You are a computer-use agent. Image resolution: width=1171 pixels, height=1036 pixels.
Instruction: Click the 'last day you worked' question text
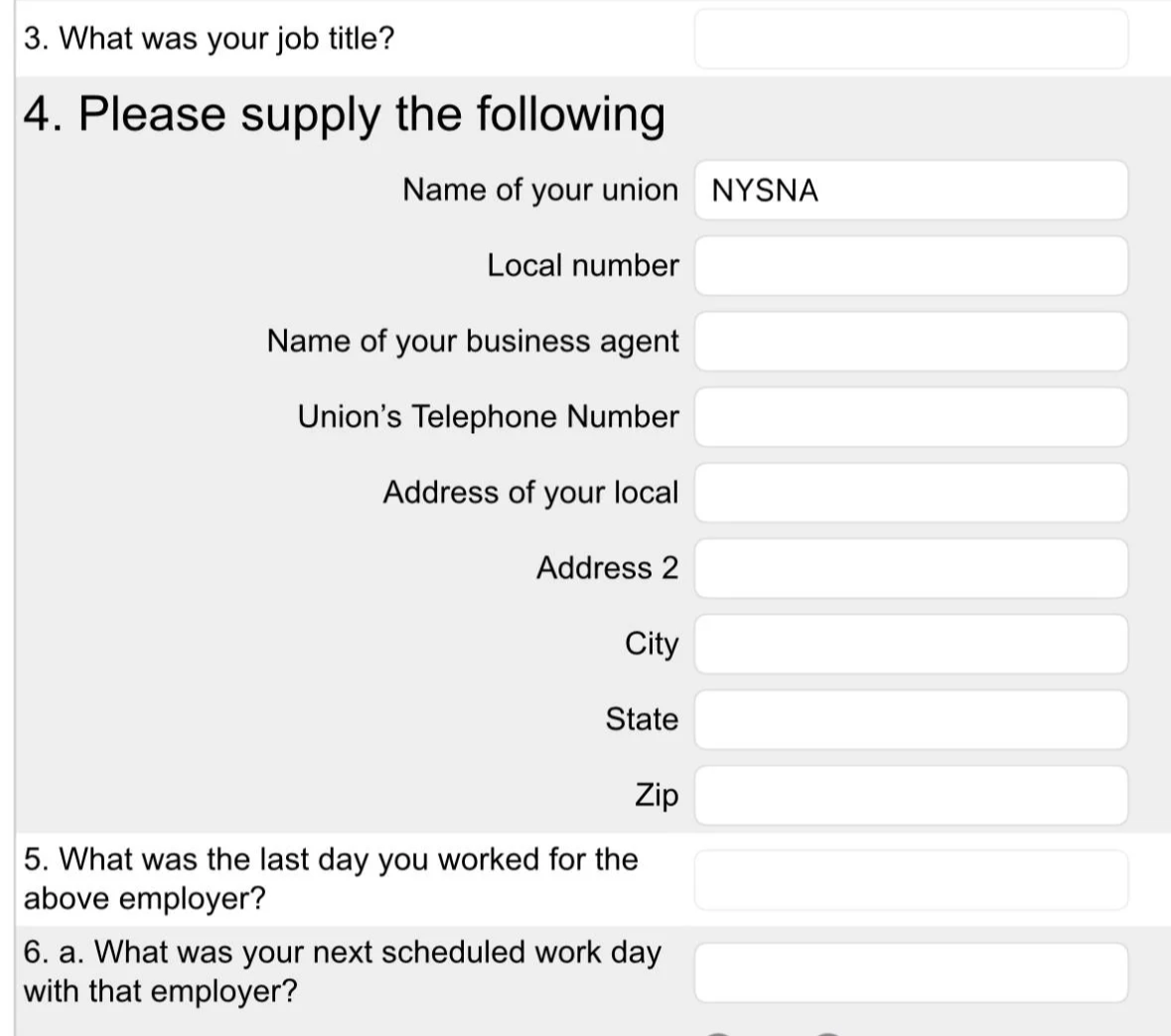pyautogui.click(x=330, y=878)
